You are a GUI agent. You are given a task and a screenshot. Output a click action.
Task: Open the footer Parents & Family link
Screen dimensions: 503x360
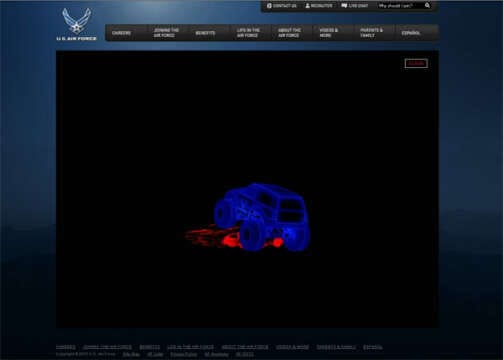coord(336,347)
